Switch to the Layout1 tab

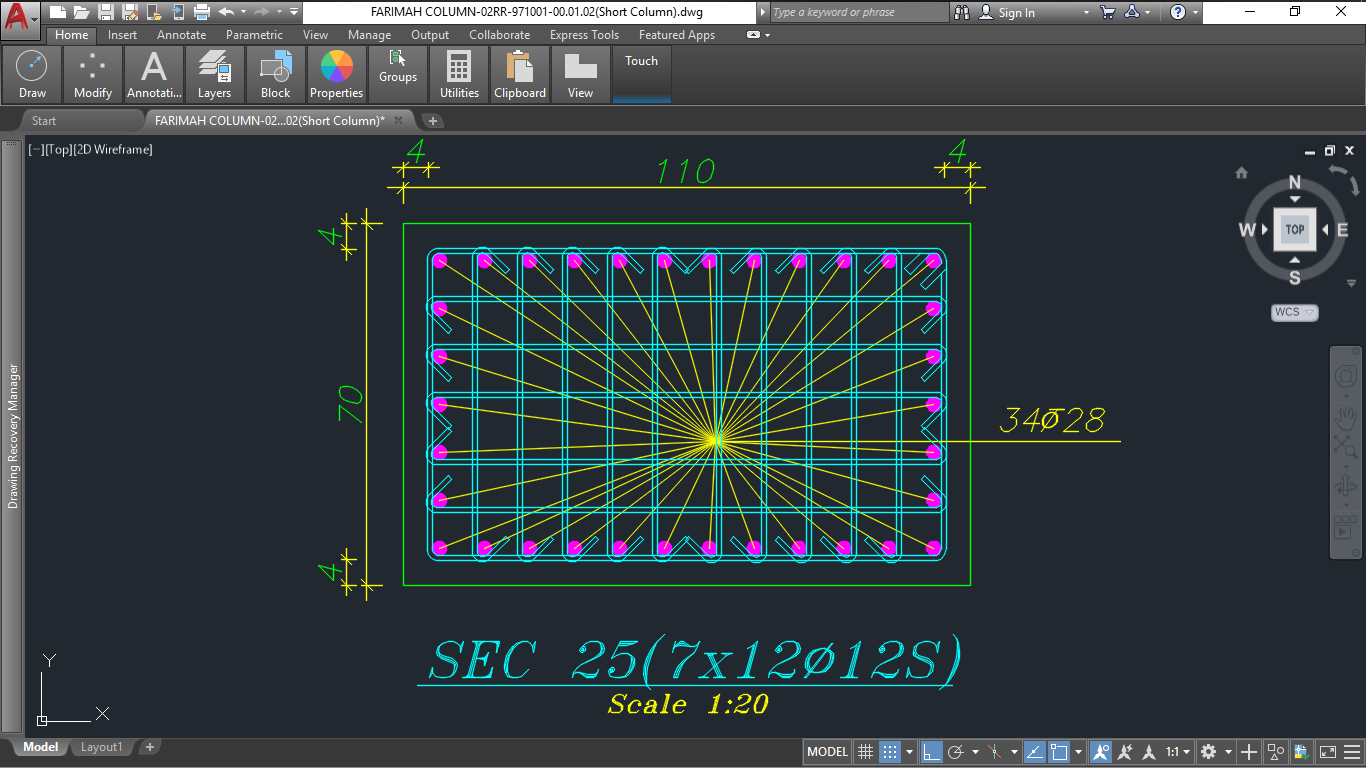[x=101, y=747]
